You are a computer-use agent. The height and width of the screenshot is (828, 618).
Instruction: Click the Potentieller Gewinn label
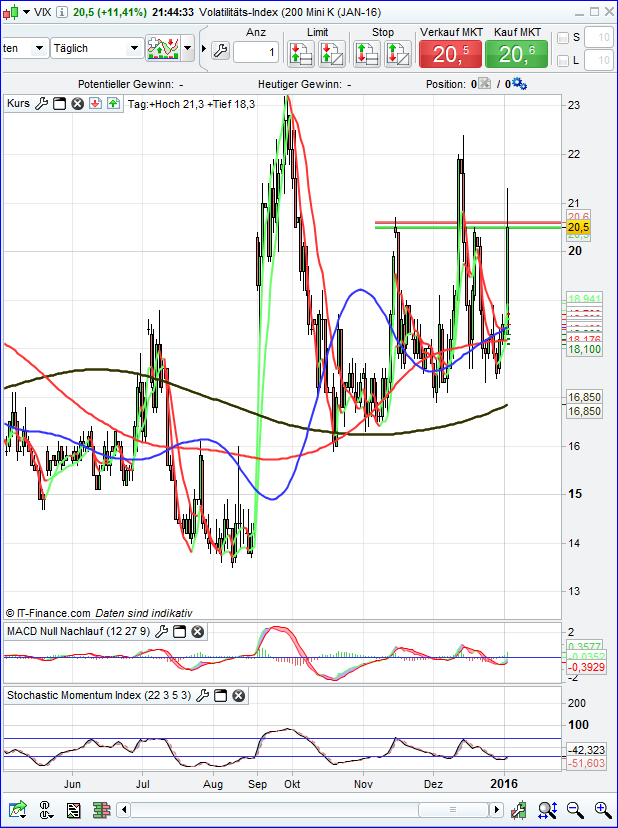[125, 84]
